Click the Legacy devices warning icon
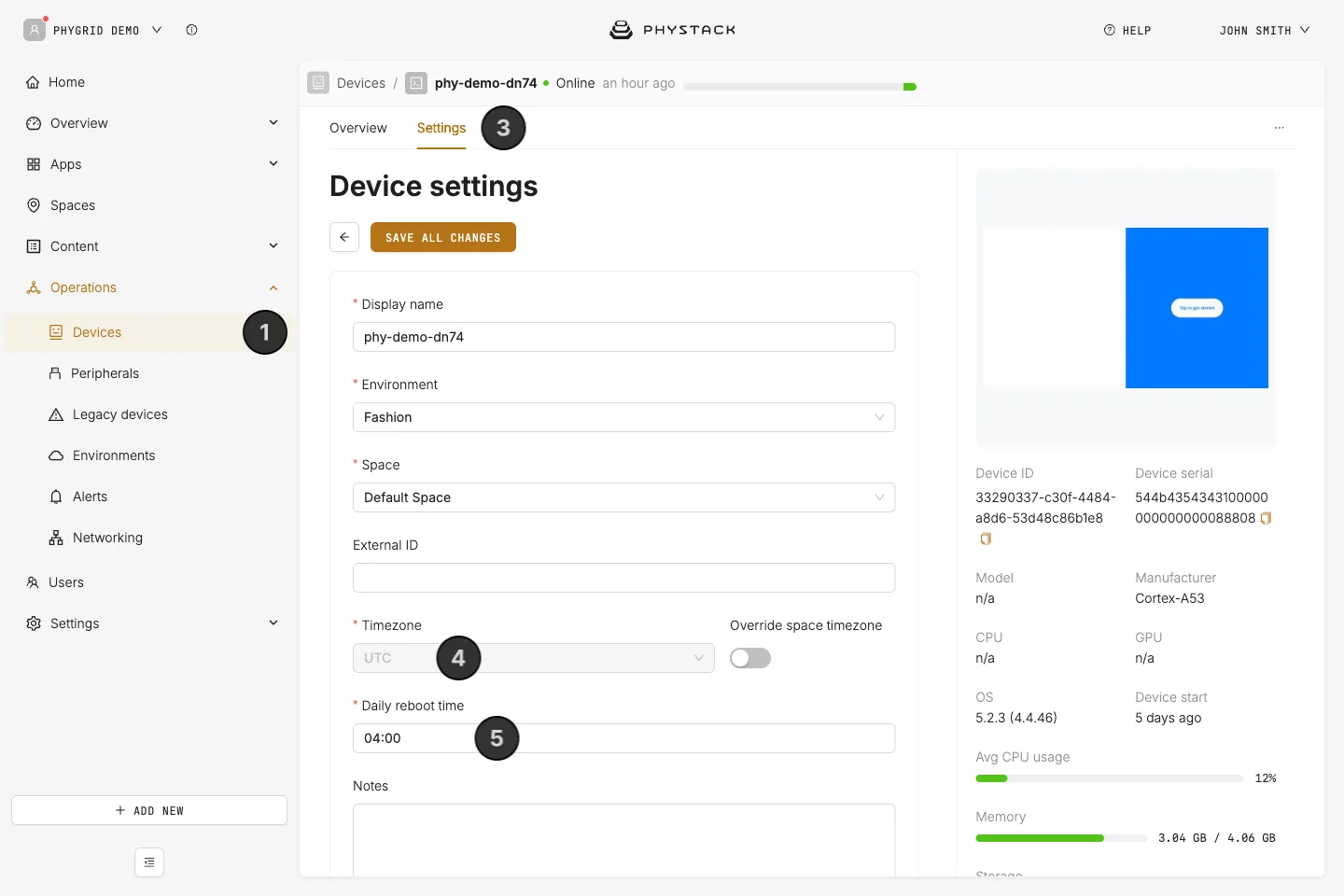This screenshot has height=896, width=1344. click(56, 414)
